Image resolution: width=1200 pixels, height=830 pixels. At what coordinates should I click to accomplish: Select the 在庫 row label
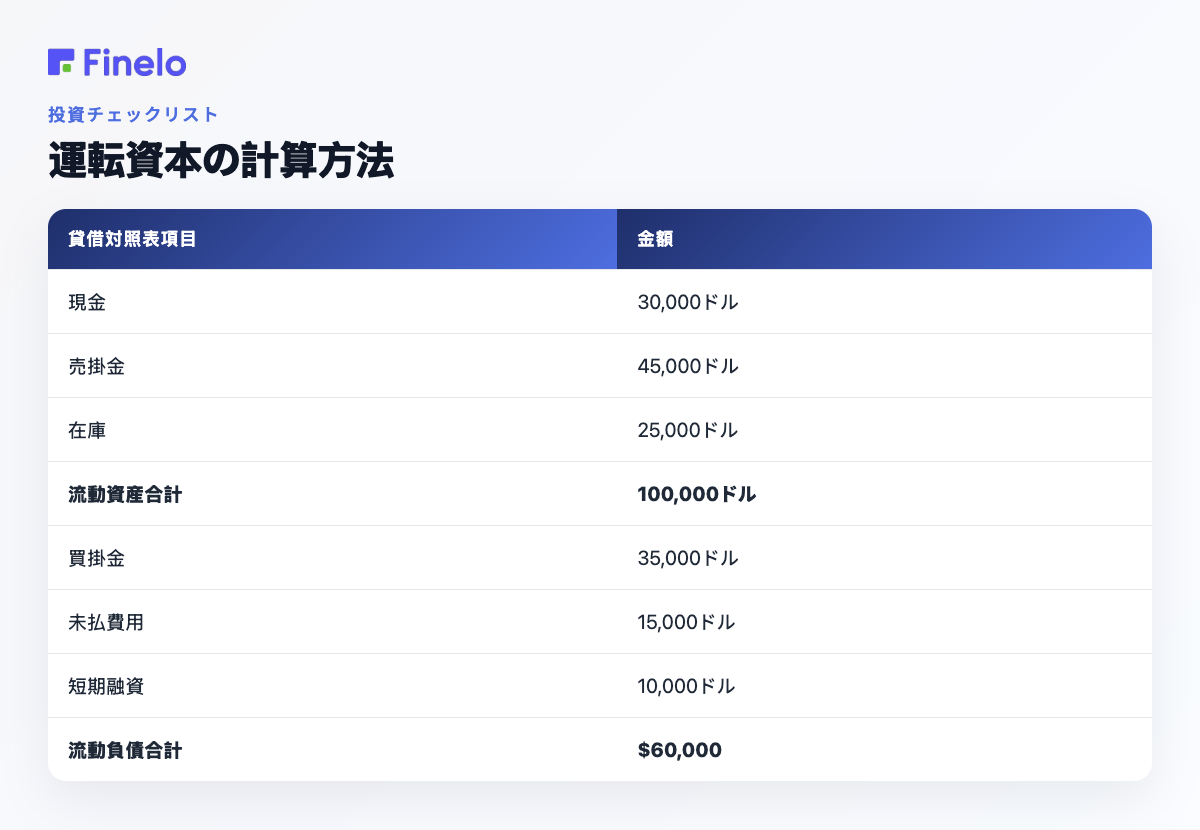[x=87, y=430]
